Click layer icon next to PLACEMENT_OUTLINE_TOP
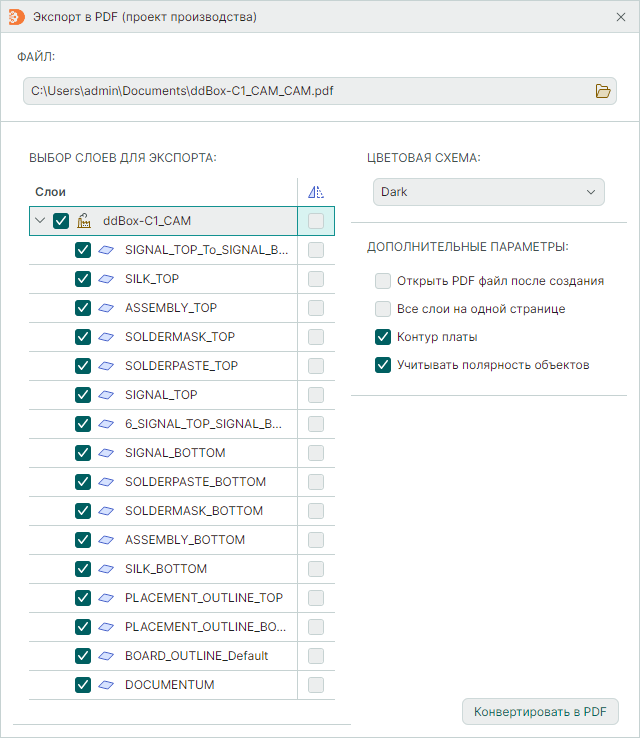 pos(106,598)
